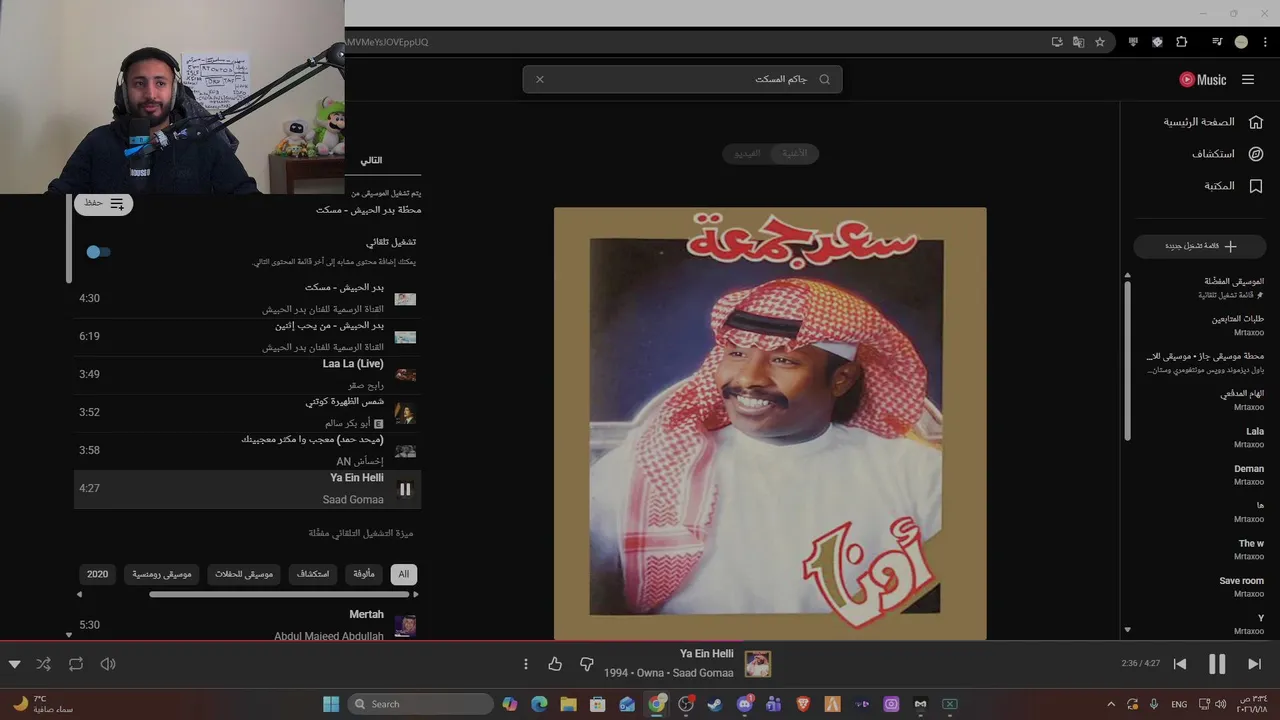Skip with the previous track button
1280x720 pixels.
pyautogui.click(x=1180, y=664)
